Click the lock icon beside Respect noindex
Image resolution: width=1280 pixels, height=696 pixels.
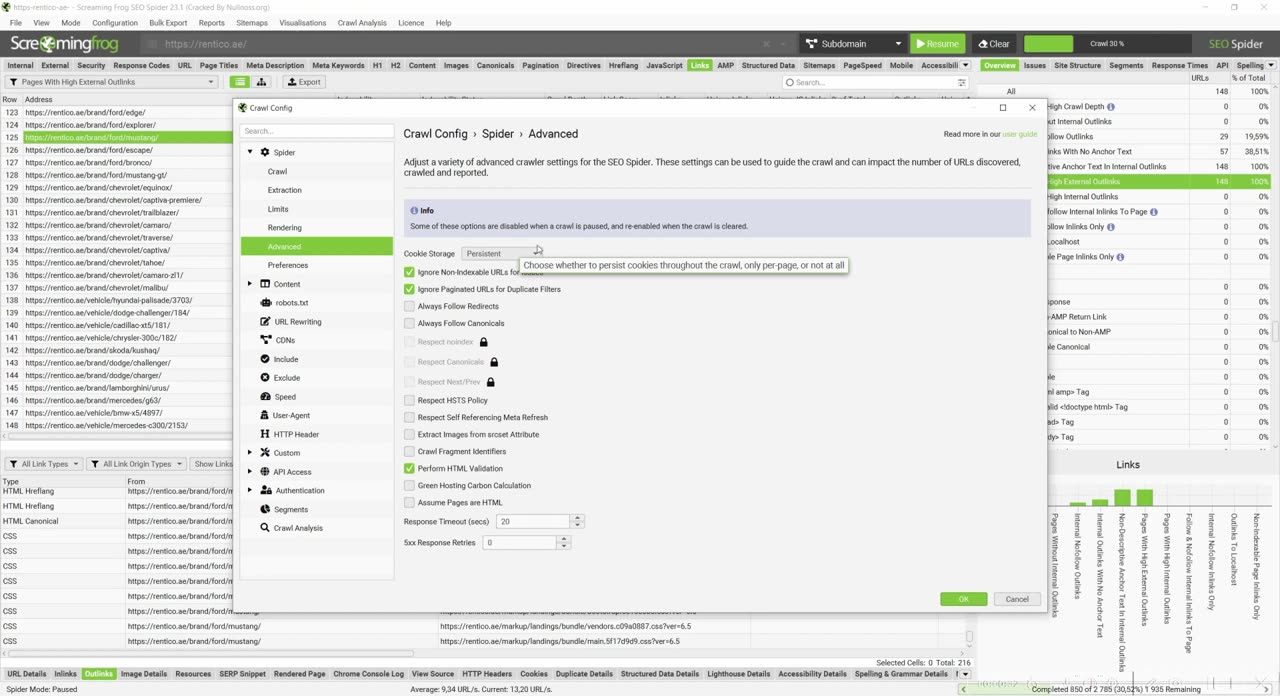[483, 342]
